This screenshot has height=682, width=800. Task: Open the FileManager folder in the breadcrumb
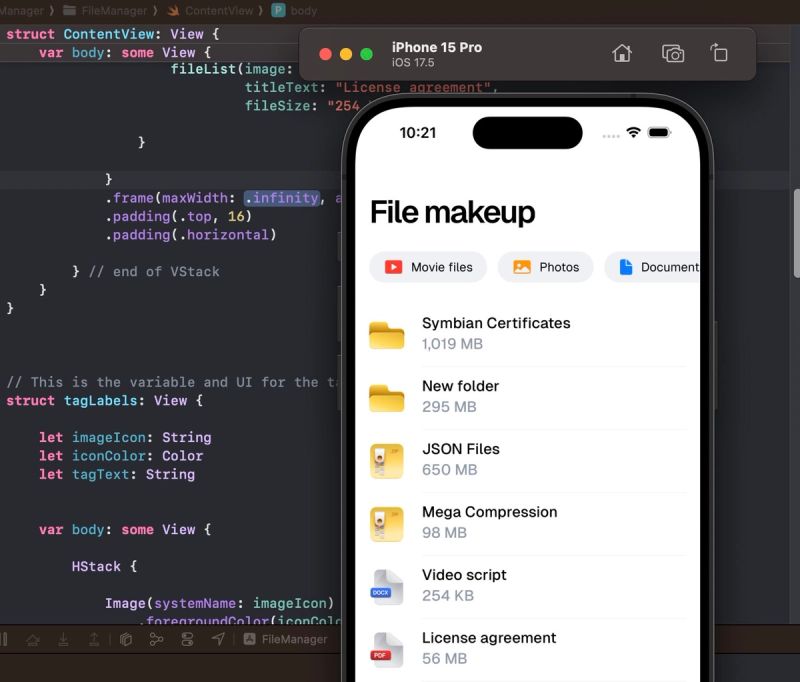click(x=105, y=10)
